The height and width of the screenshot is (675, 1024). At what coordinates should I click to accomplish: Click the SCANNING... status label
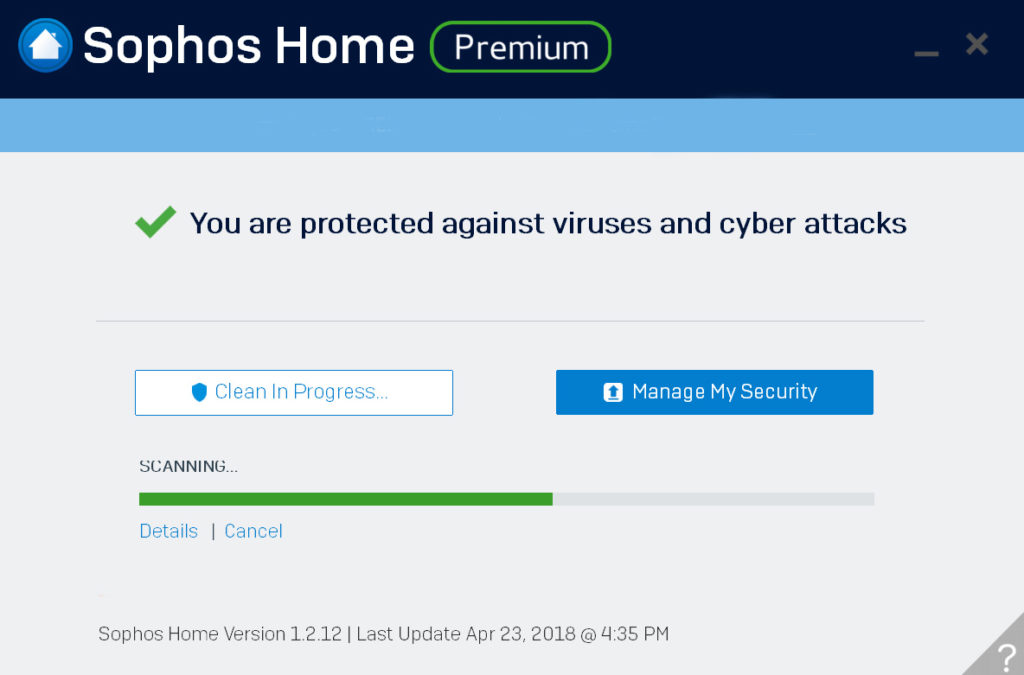pos(188,466)
